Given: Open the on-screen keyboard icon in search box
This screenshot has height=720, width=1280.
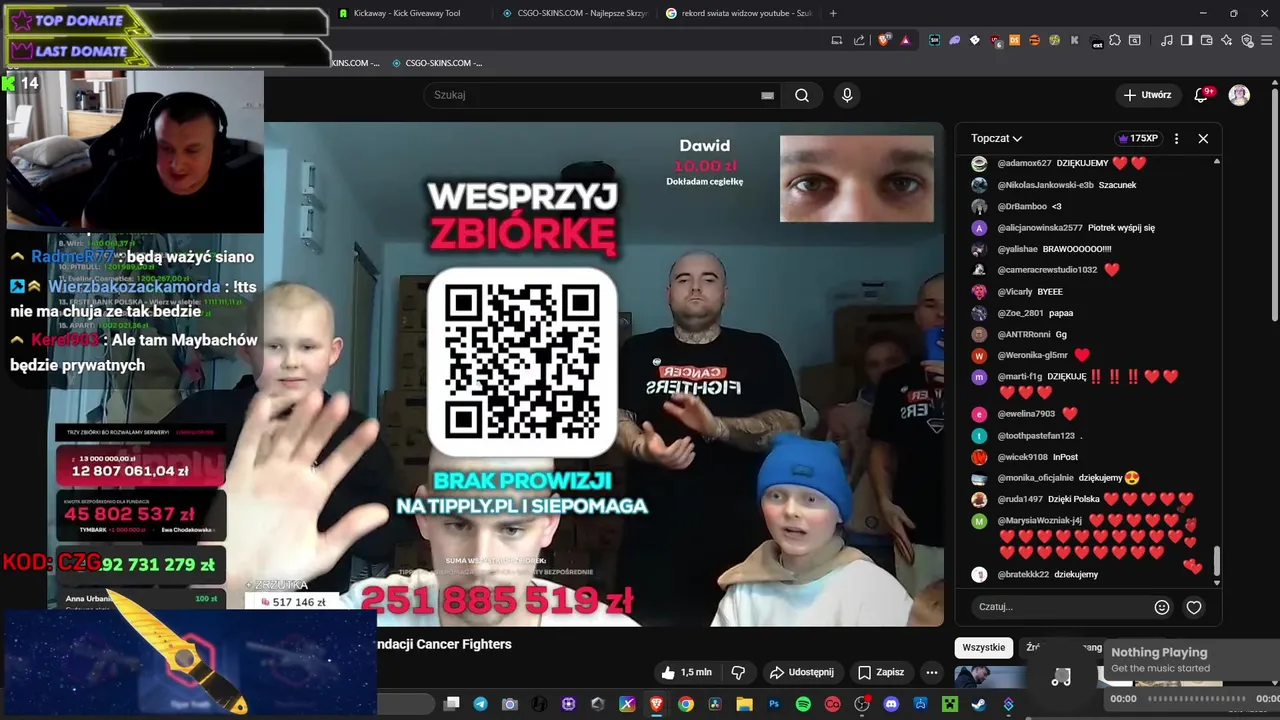Looking at the screenshot, I should click(x=767, y=95).
